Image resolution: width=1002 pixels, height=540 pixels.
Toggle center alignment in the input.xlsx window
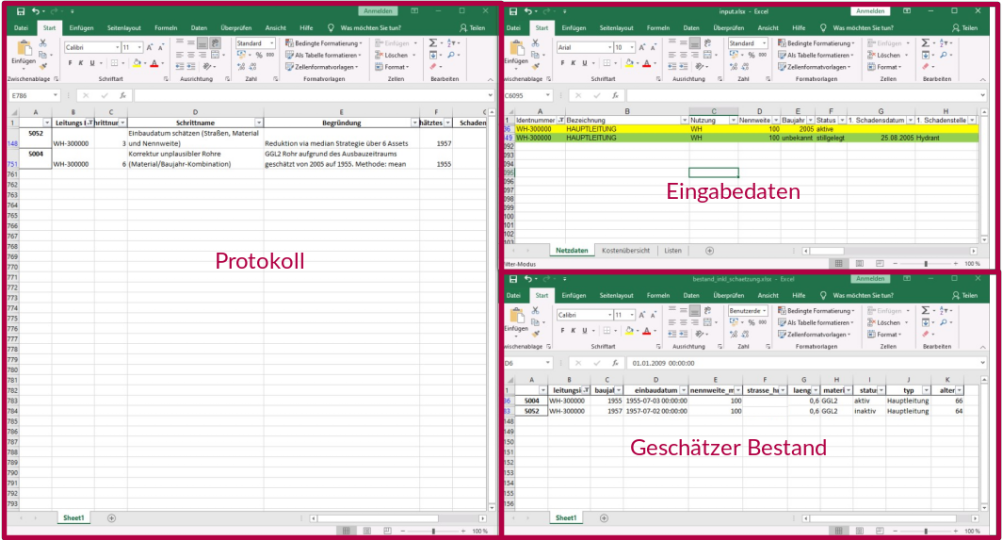click(683, 55)
